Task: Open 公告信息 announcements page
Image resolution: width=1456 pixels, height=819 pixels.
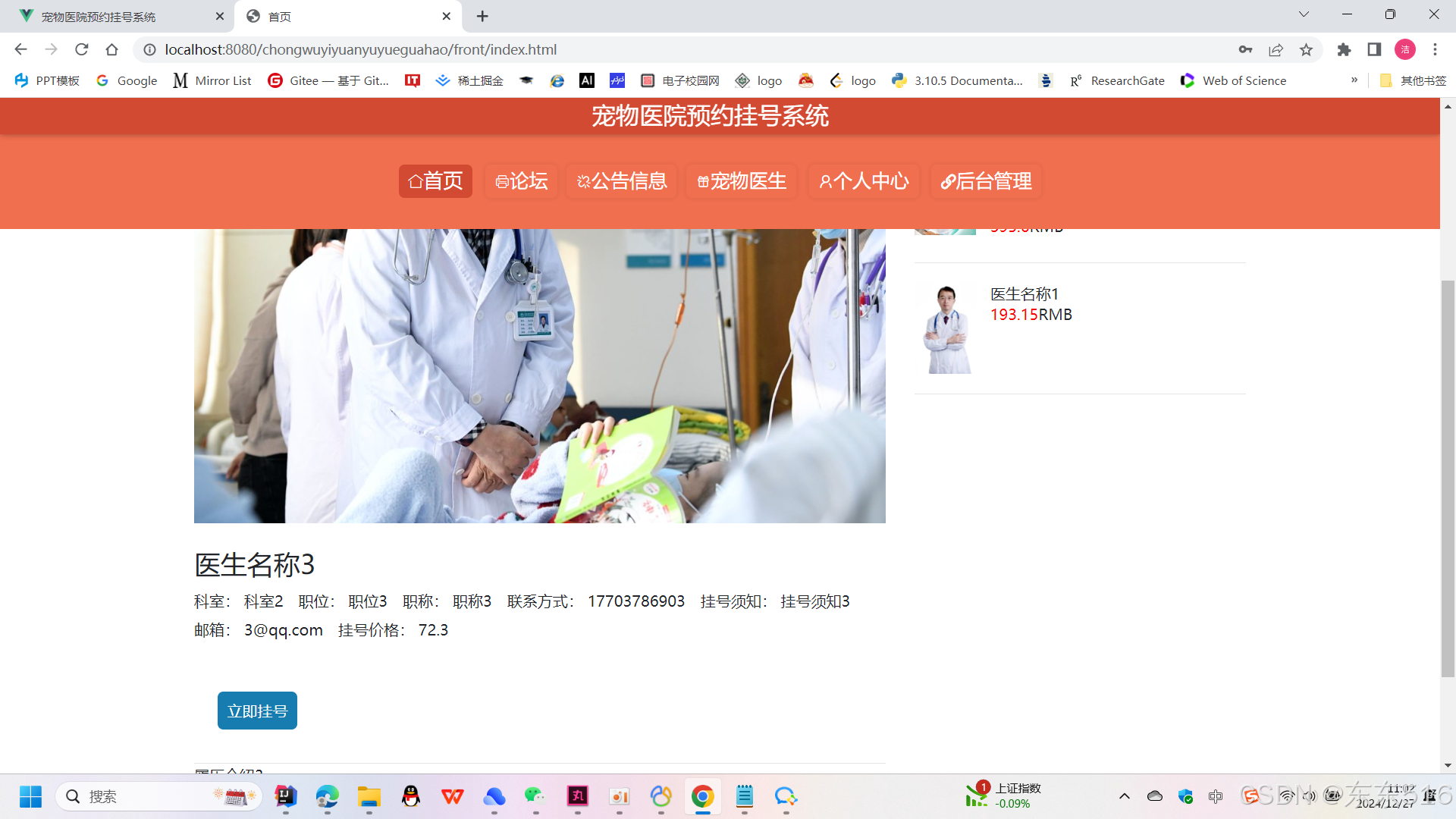Action: point(622,181)
